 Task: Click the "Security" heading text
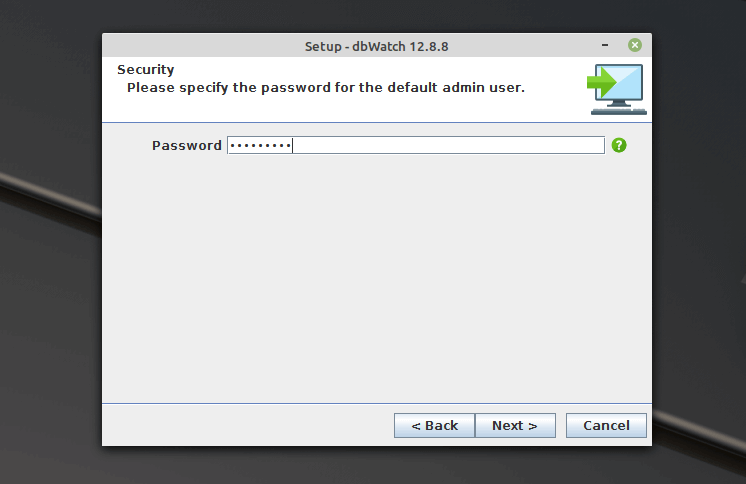pos(145,70)
